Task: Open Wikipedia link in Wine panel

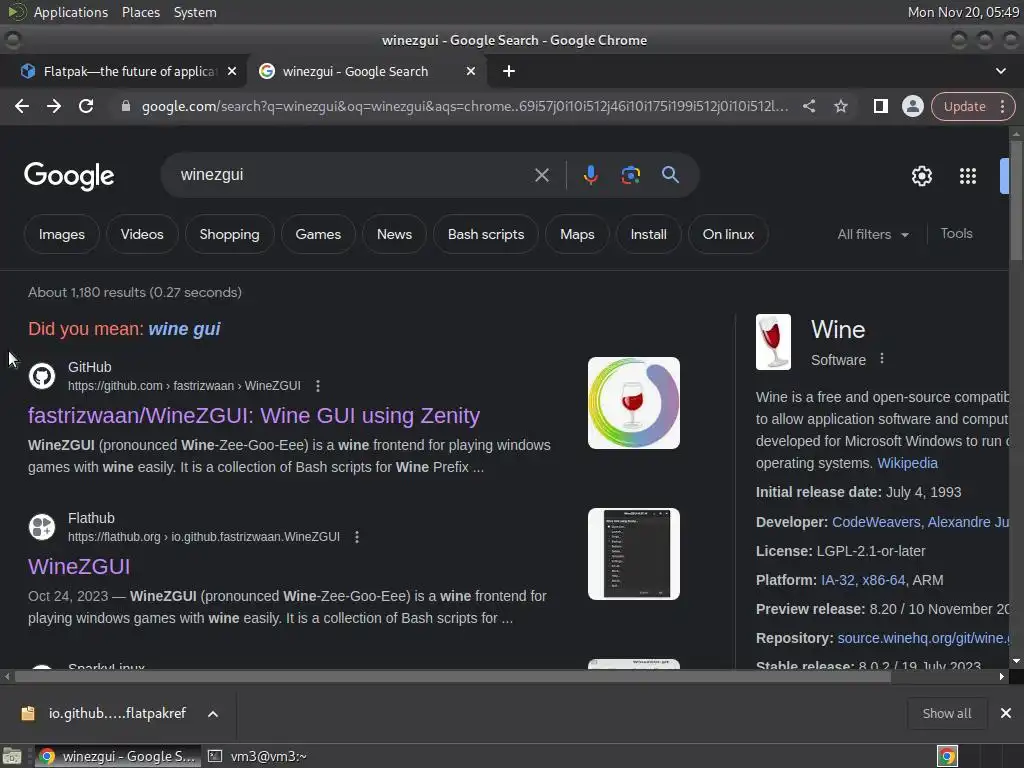Action: [x=907, y=463]
